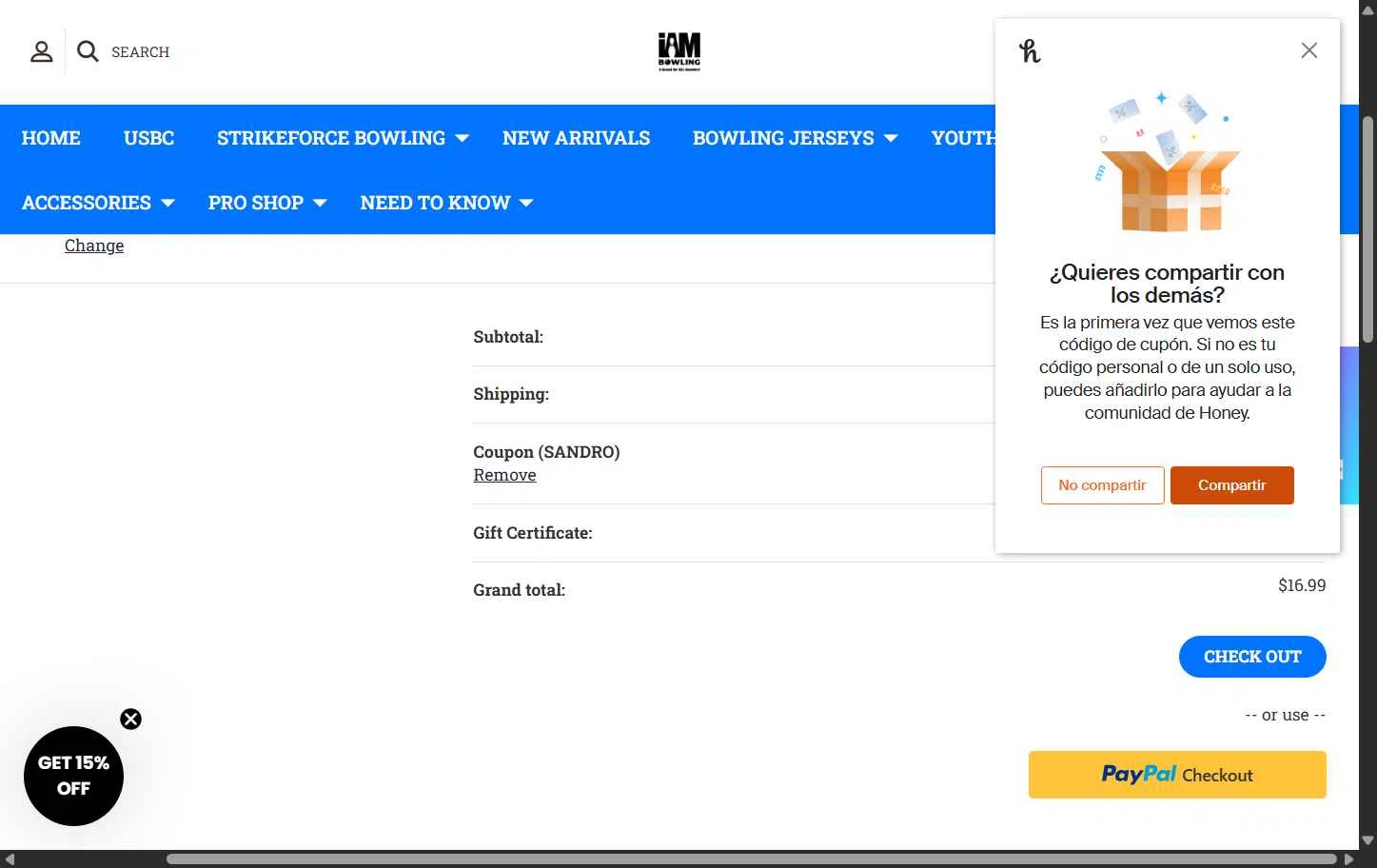Click the Coupon (SANDRO) label

(546, 452)
